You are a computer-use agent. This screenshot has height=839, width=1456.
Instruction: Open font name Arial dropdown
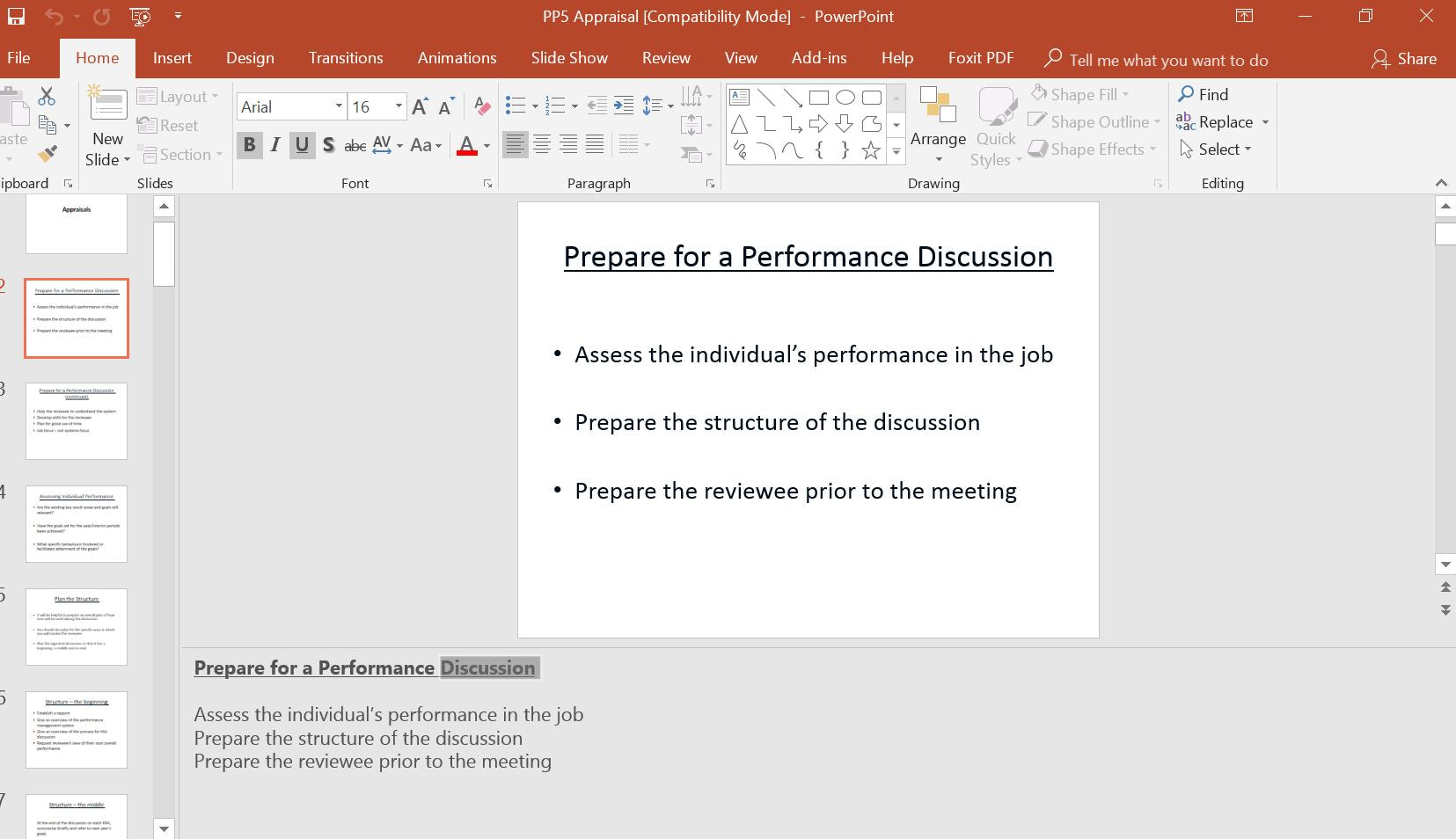click(339, 106)
